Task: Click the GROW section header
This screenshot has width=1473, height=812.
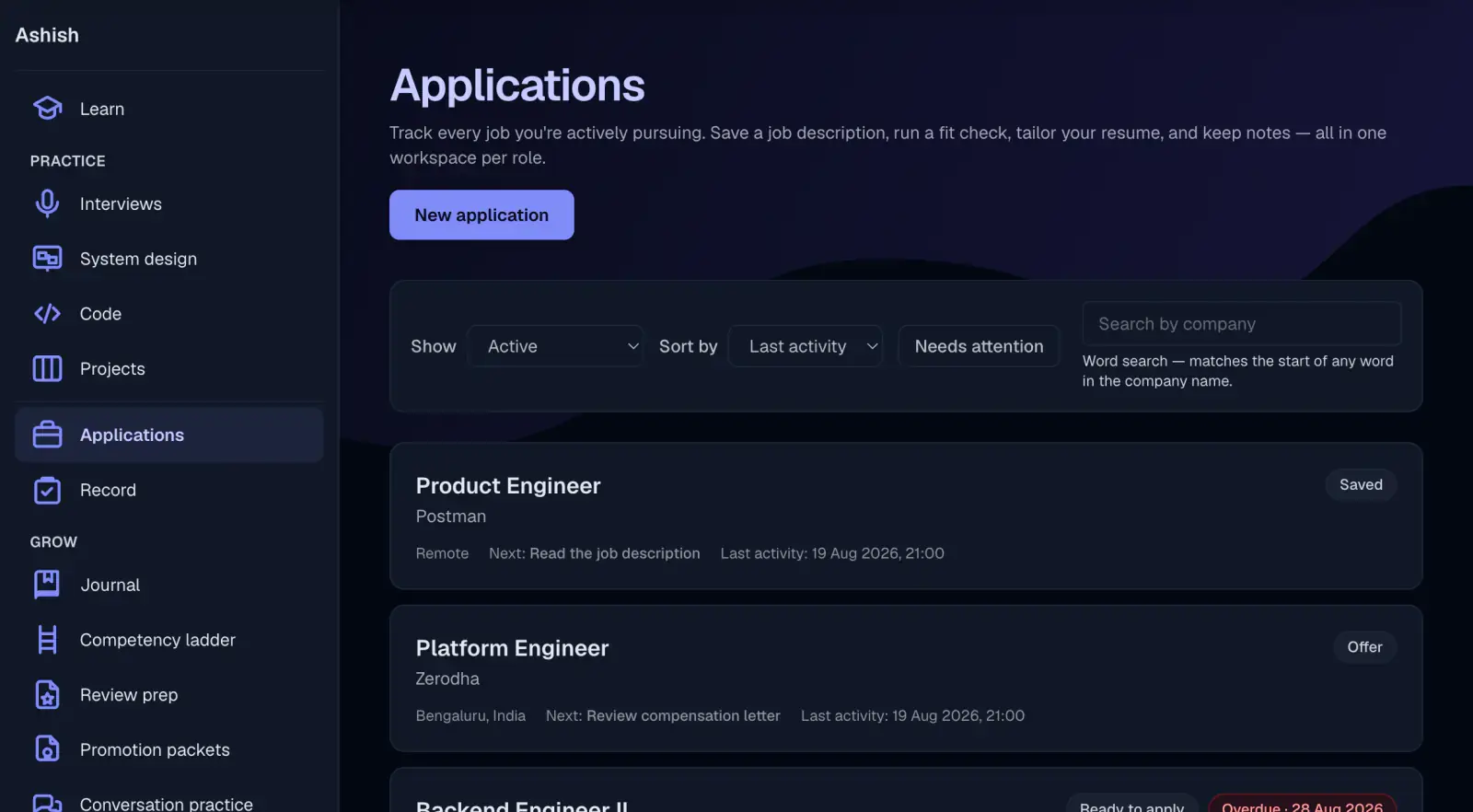Action: [53, 542]
